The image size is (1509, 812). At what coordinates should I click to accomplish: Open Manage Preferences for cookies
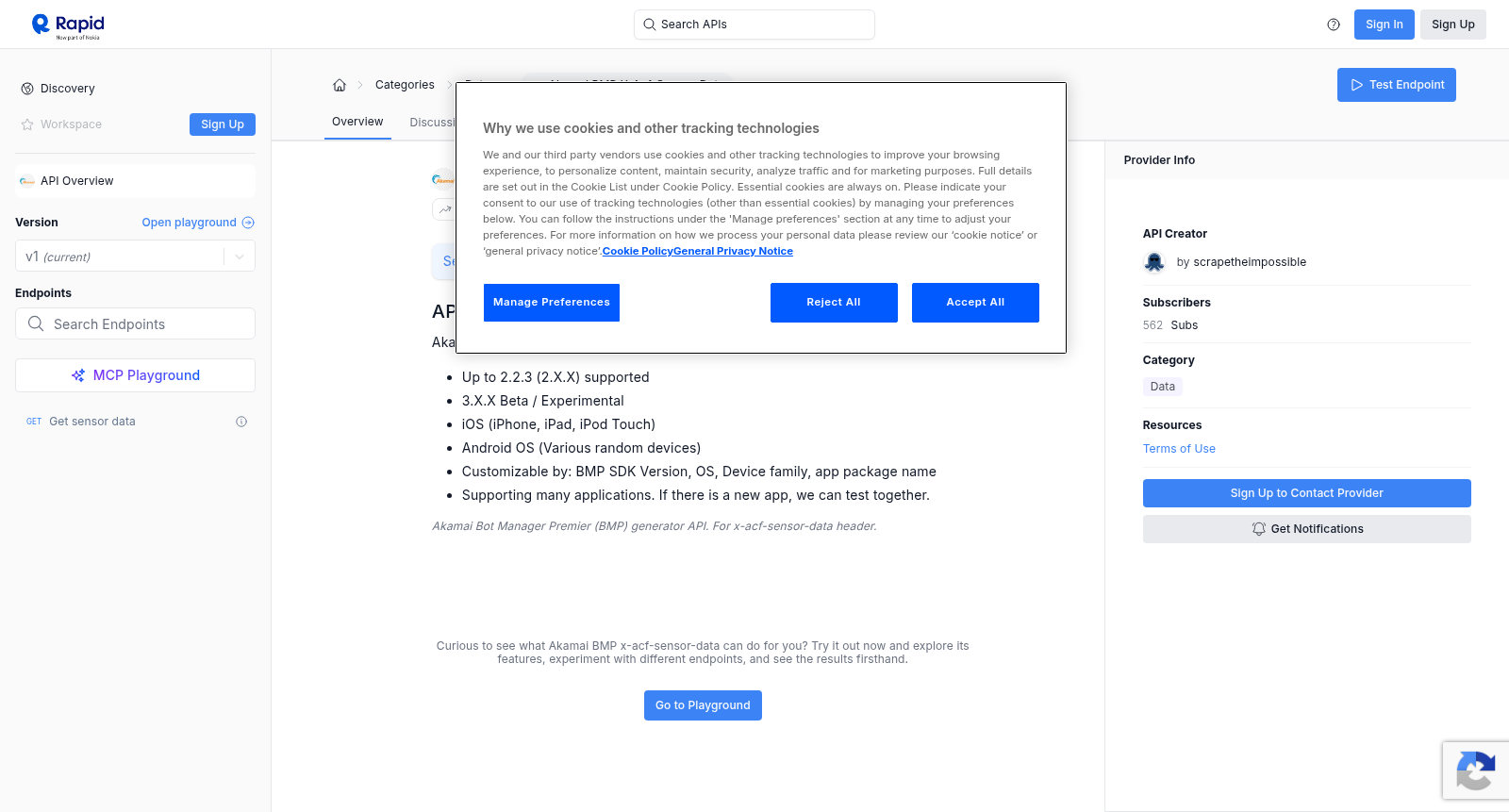coord(552,303)
